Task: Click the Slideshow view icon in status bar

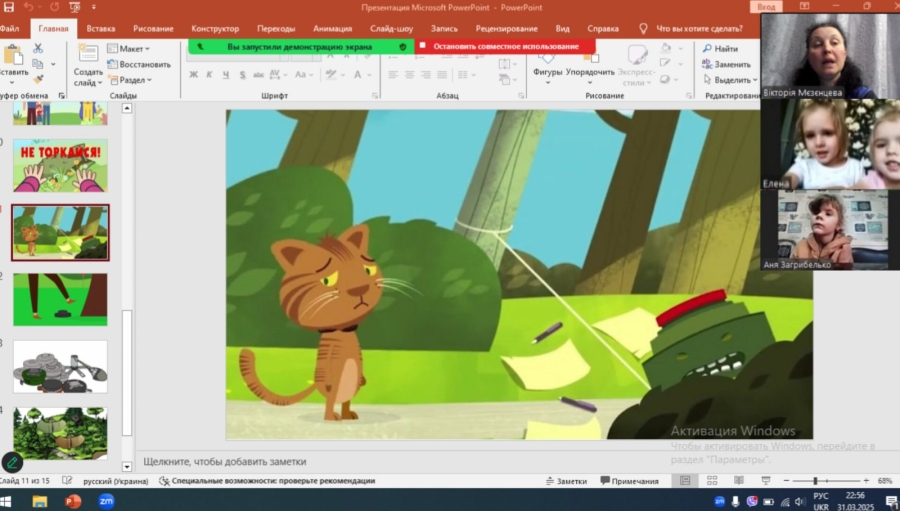Action: coord(766,481)
